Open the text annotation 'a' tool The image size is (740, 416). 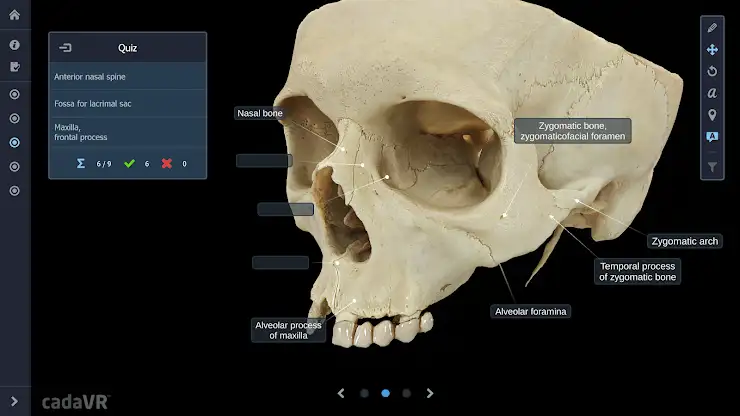click(712, 93)
